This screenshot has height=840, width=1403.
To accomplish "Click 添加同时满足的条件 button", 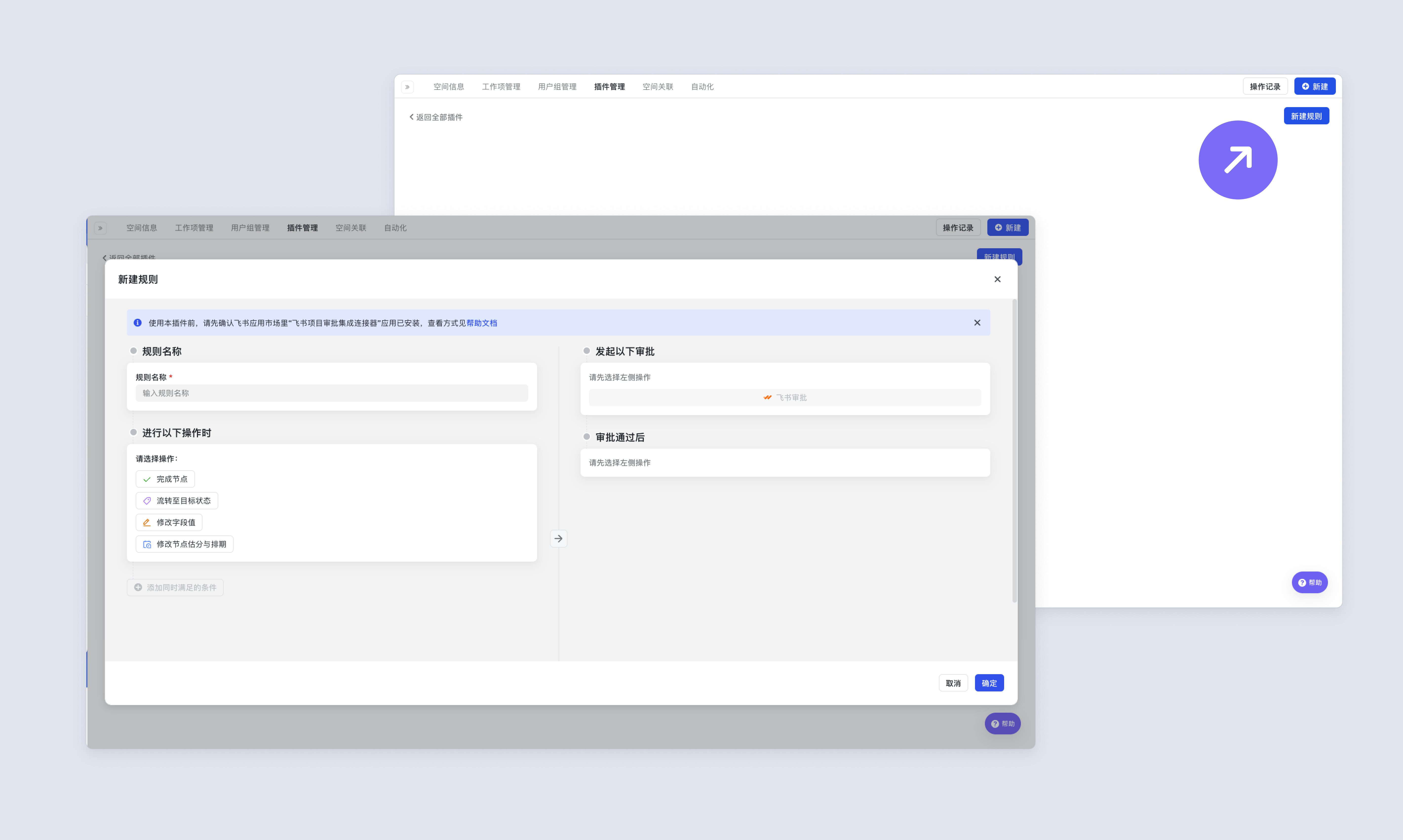I will tap(175, 588).
